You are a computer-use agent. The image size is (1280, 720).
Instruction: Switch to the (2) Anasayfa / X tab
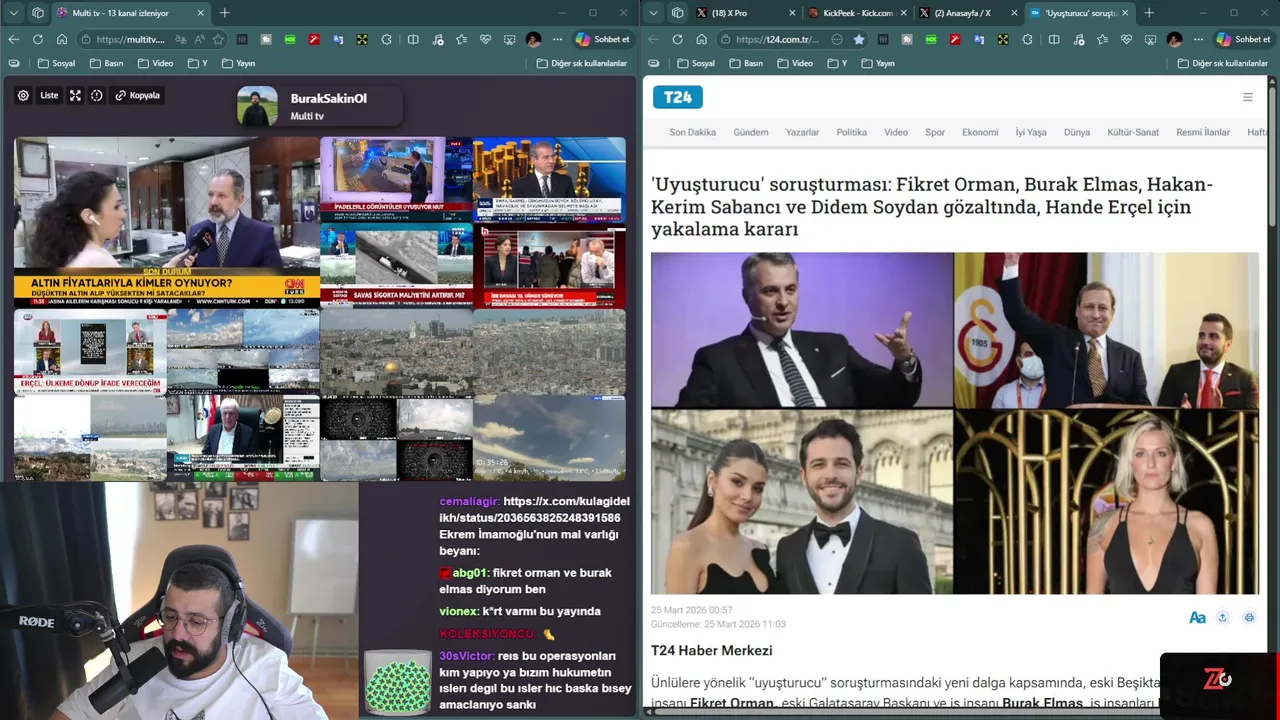[x=967, y=13]
